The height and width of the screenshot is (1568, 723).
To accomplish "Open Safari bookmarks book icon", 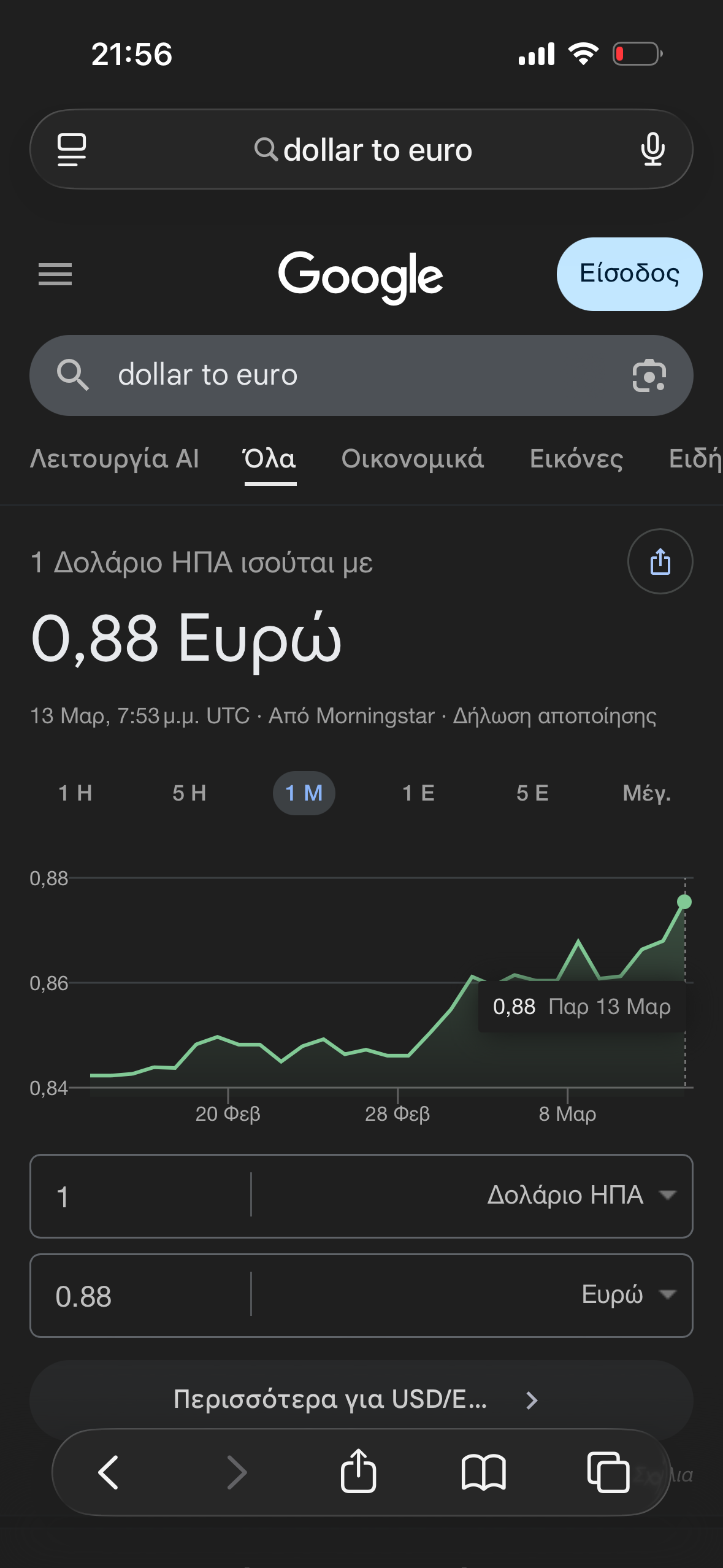I will pyautogui.click(x=483, y=1472).
